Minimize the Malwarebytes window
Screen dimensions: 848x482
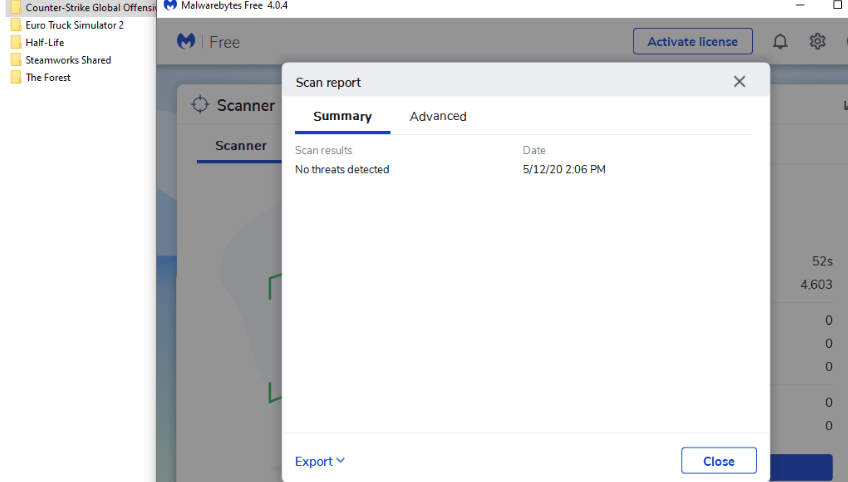coord(800,5)
